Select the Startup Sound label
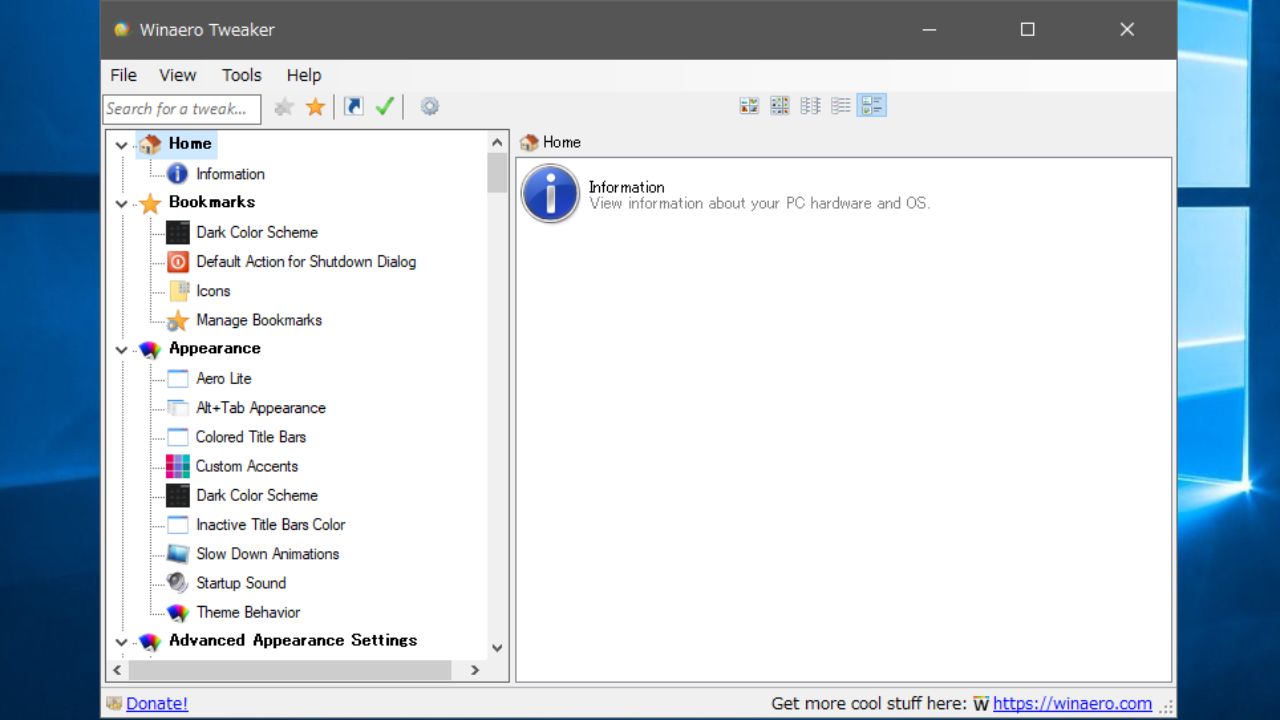Screen dimensions: 1280x720 [x=241, y=583]
